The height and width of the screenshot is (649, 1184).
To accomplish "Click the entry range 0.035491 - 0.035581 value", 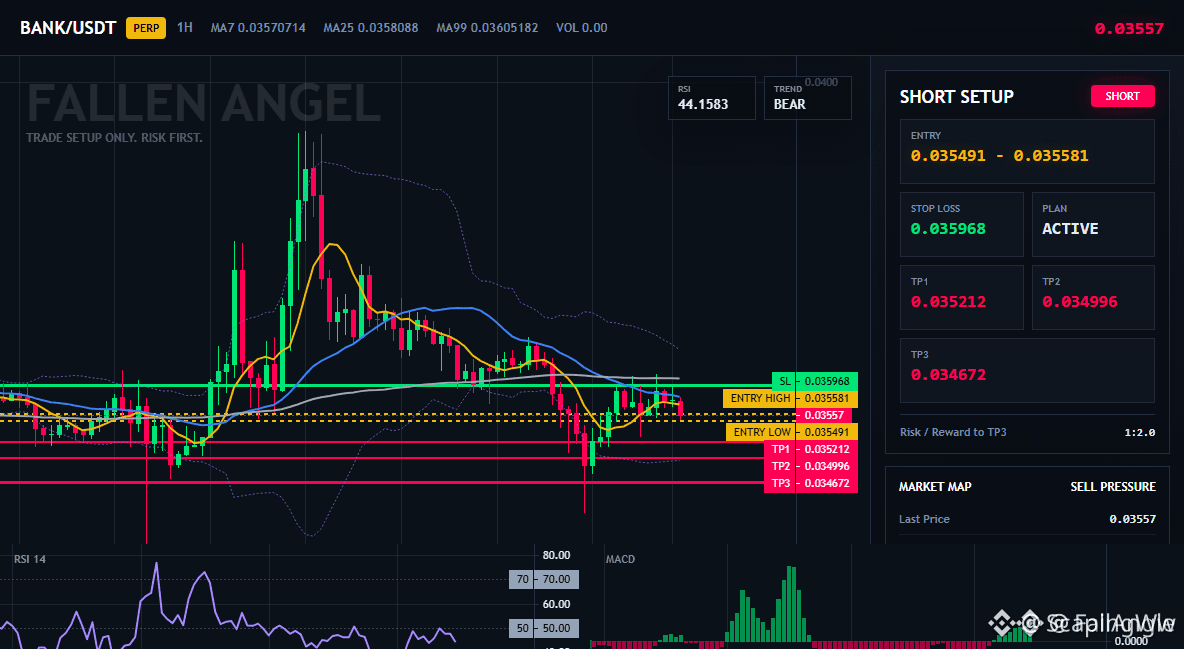I will coord(999,156).
